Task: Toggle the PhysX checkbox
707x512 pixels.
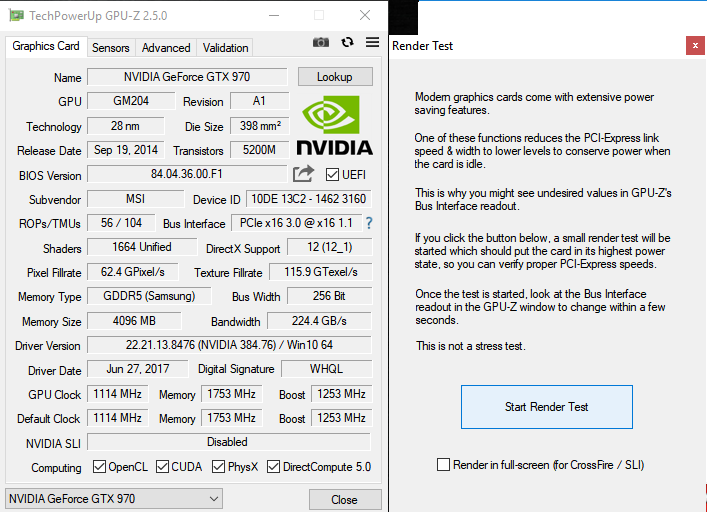Action: 219,466
